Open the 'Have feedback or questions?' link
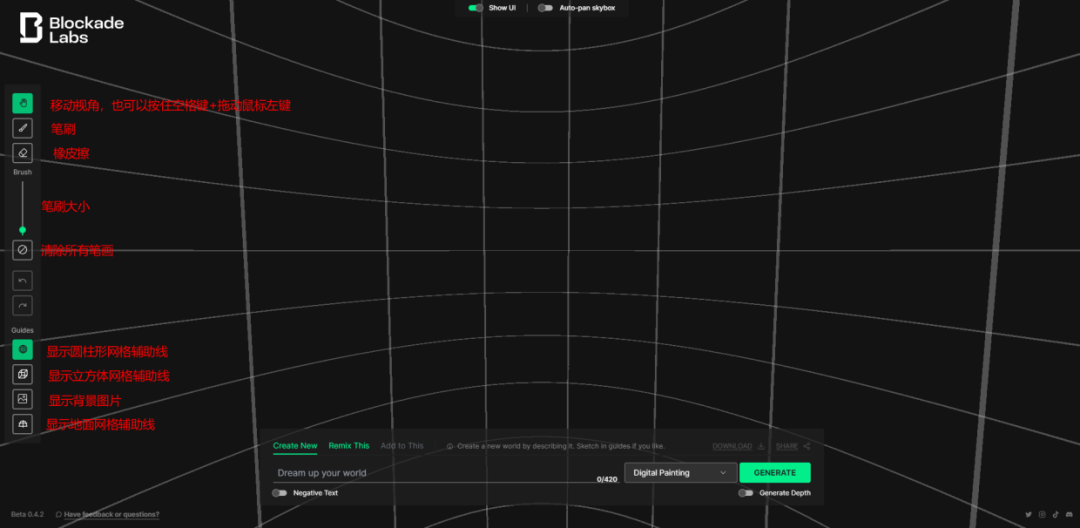Image resolution: width=1080 pixels, height=528 pixels. 111,514
